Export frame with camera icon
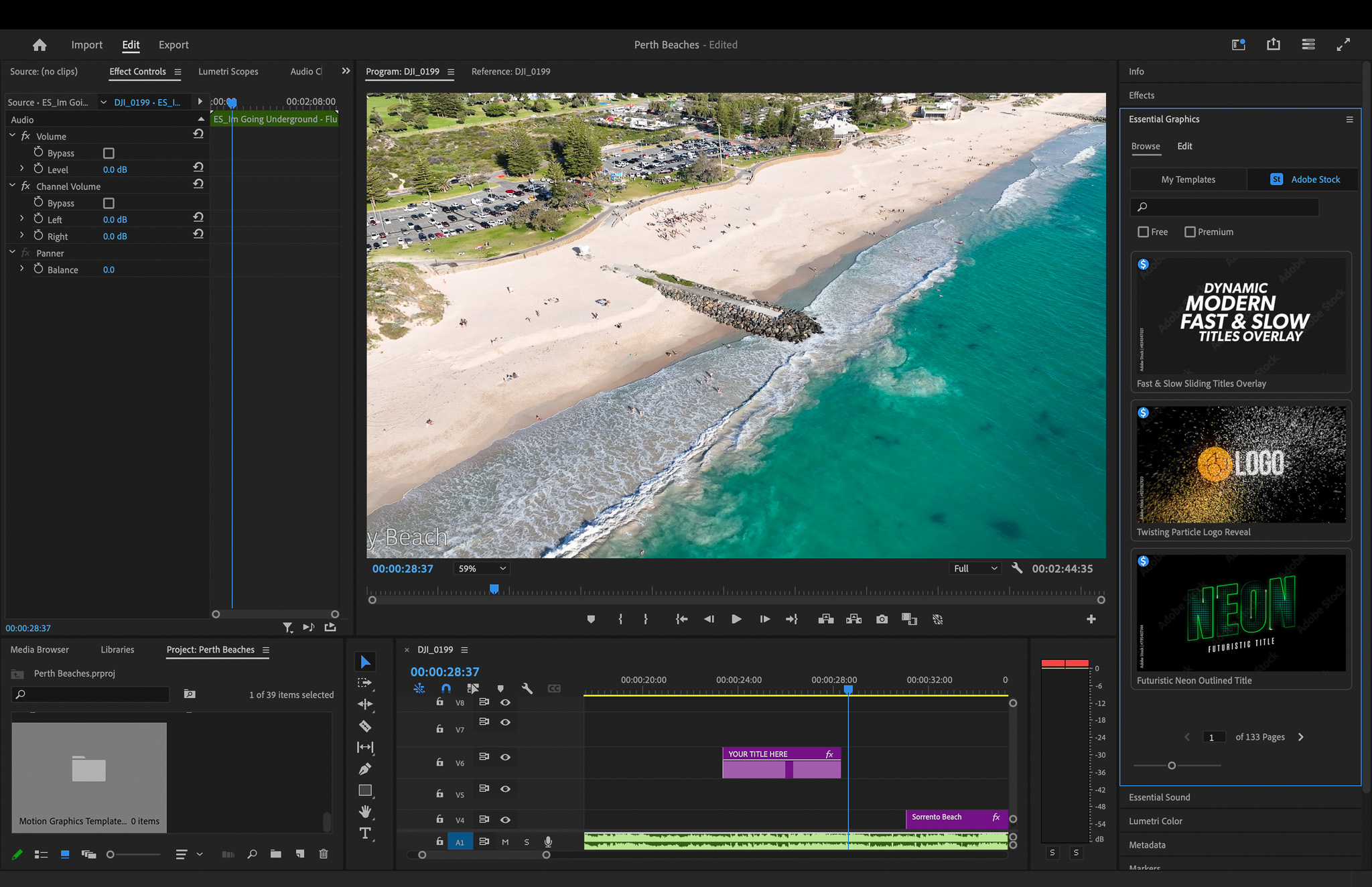This screenshot has width=1372, height=887. (882, 620)
